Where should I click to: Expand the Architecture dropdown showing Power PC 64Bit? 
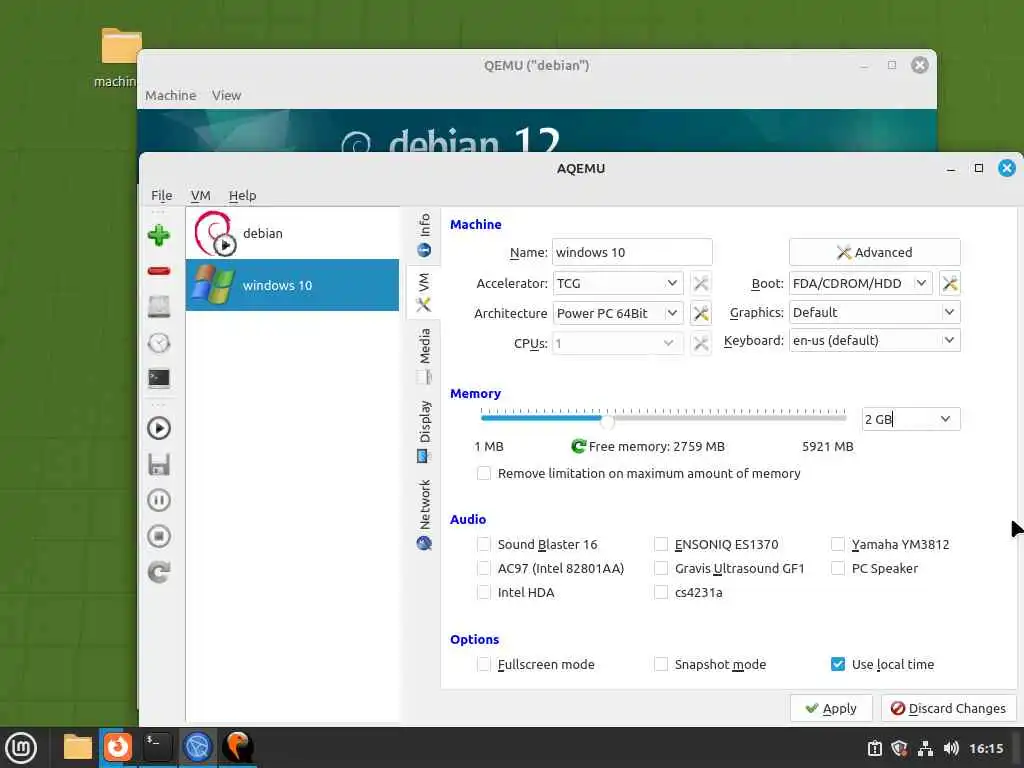pos(618,313)
